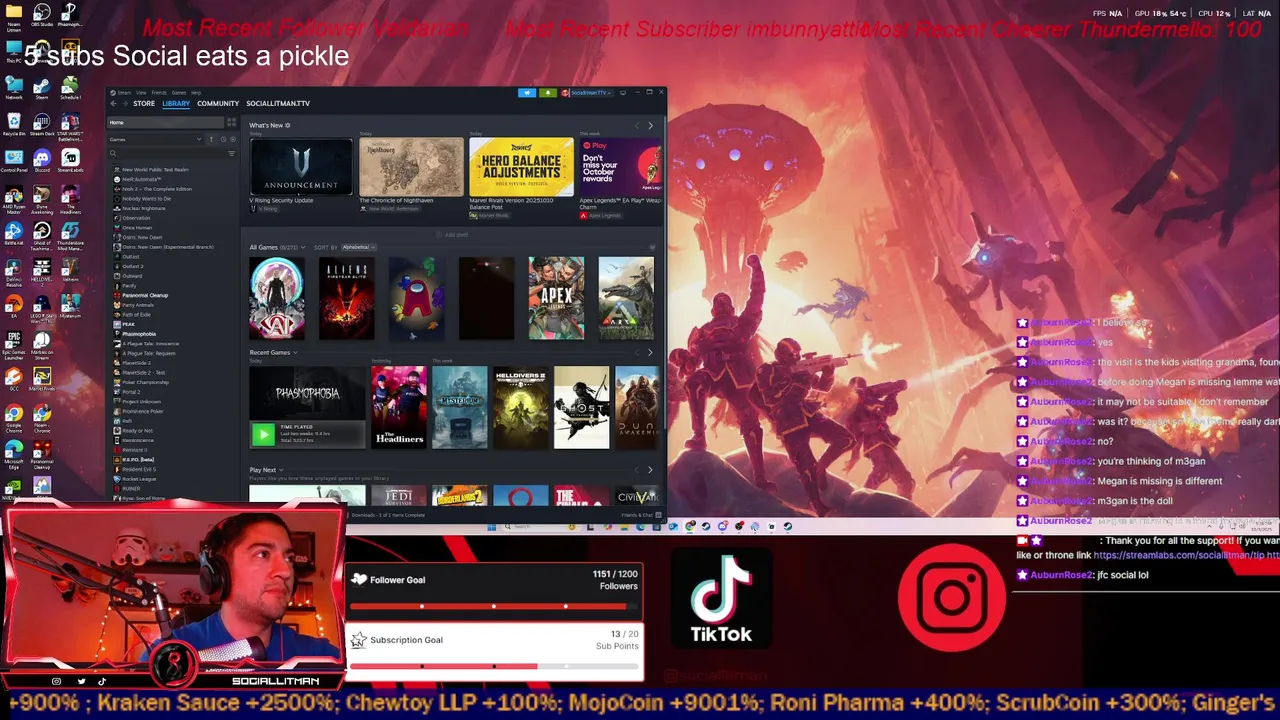The image size is (1280, 720).
Task: Click the Instagram logo on overlay
Action: (x=951, y=597)
